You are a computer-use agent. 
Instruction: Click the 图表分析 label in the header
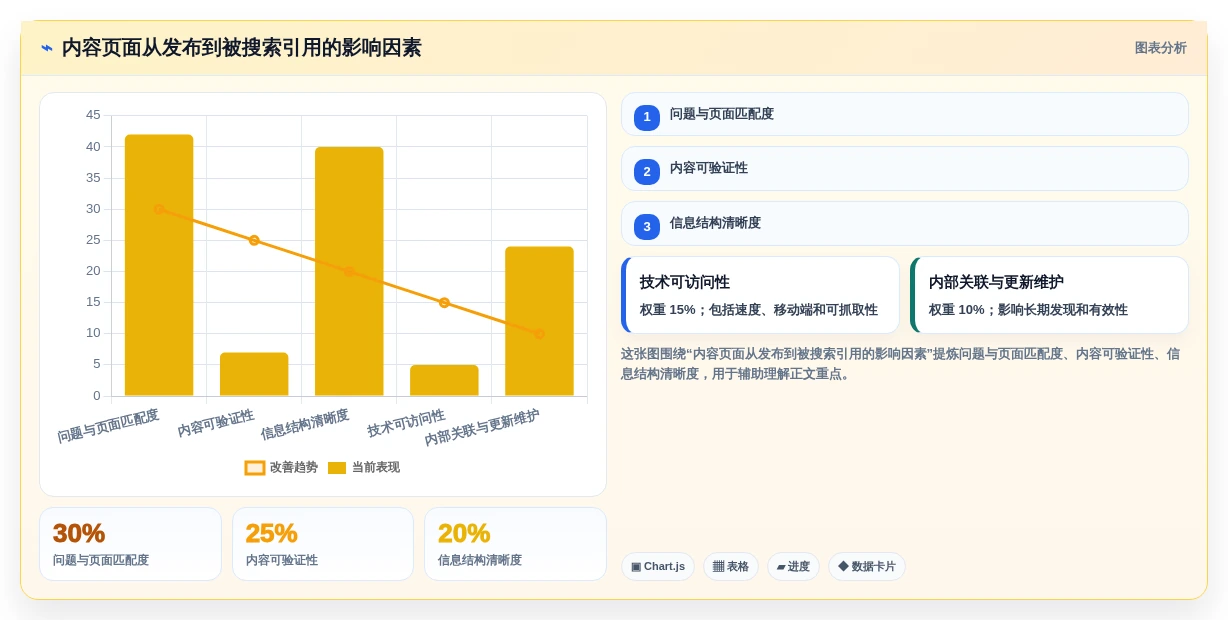[1160, 48]
